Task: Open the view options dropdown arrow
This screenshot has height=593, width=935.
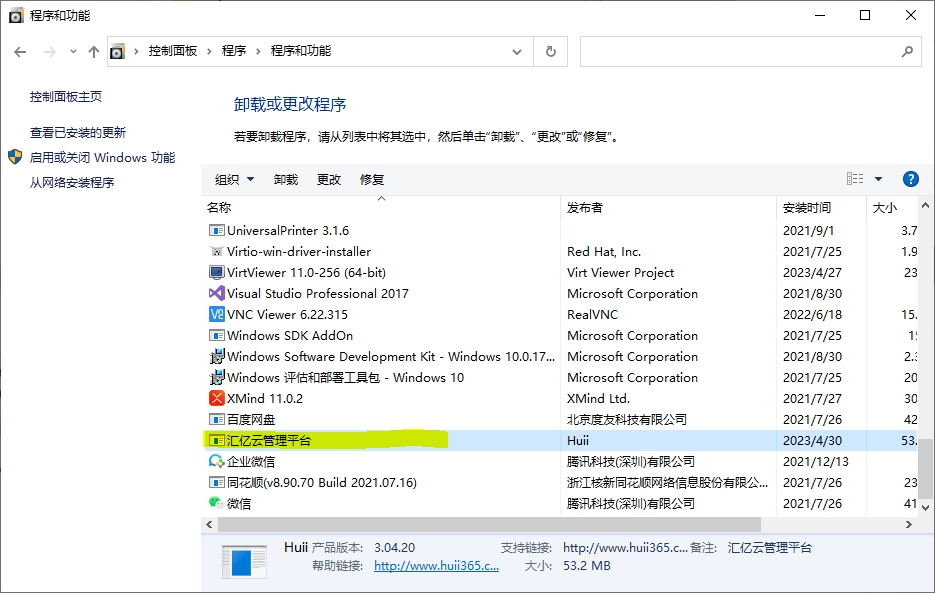Action: tap(878, 179)
